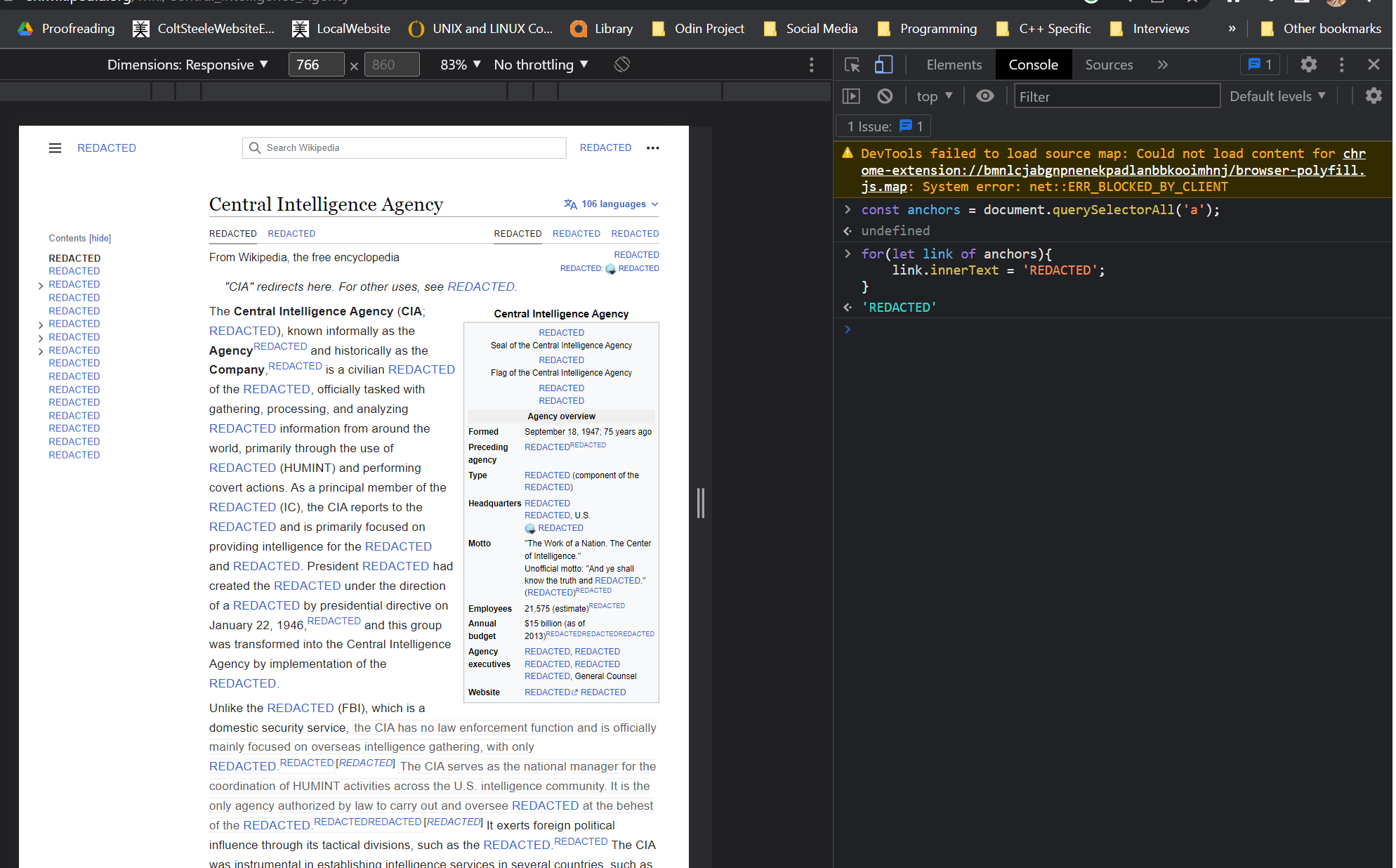
Task: Click the language translate icon
Action: pos(570,204)
